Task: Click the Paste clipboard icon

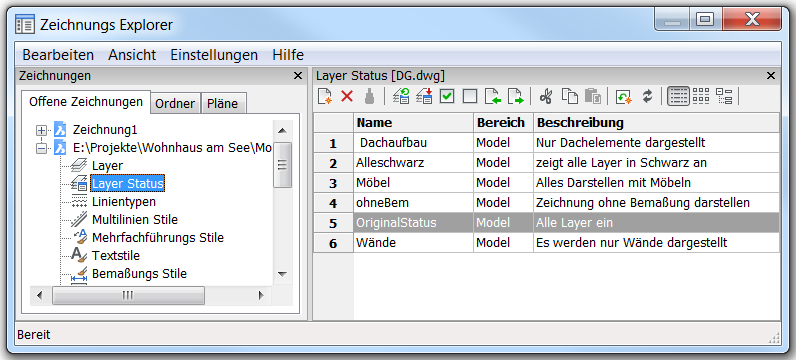Action: (593, 96)
